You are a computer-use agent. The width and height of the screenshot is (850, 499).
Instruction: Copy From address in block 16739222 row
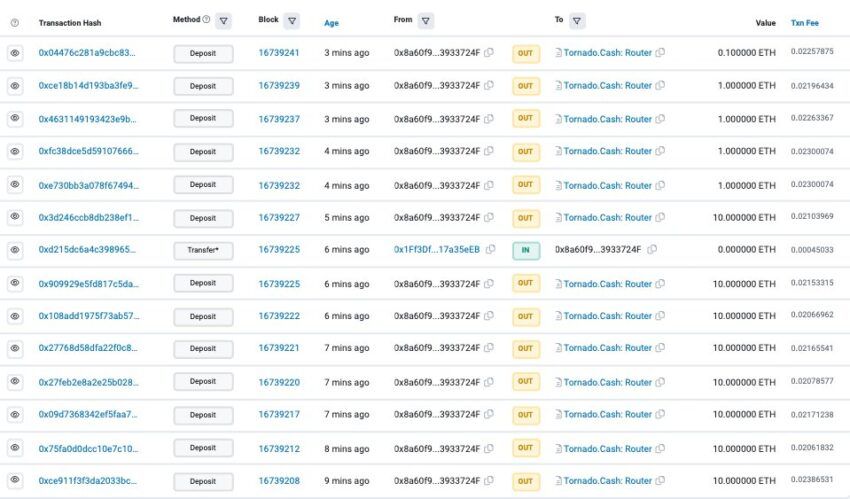coord(489,316)
